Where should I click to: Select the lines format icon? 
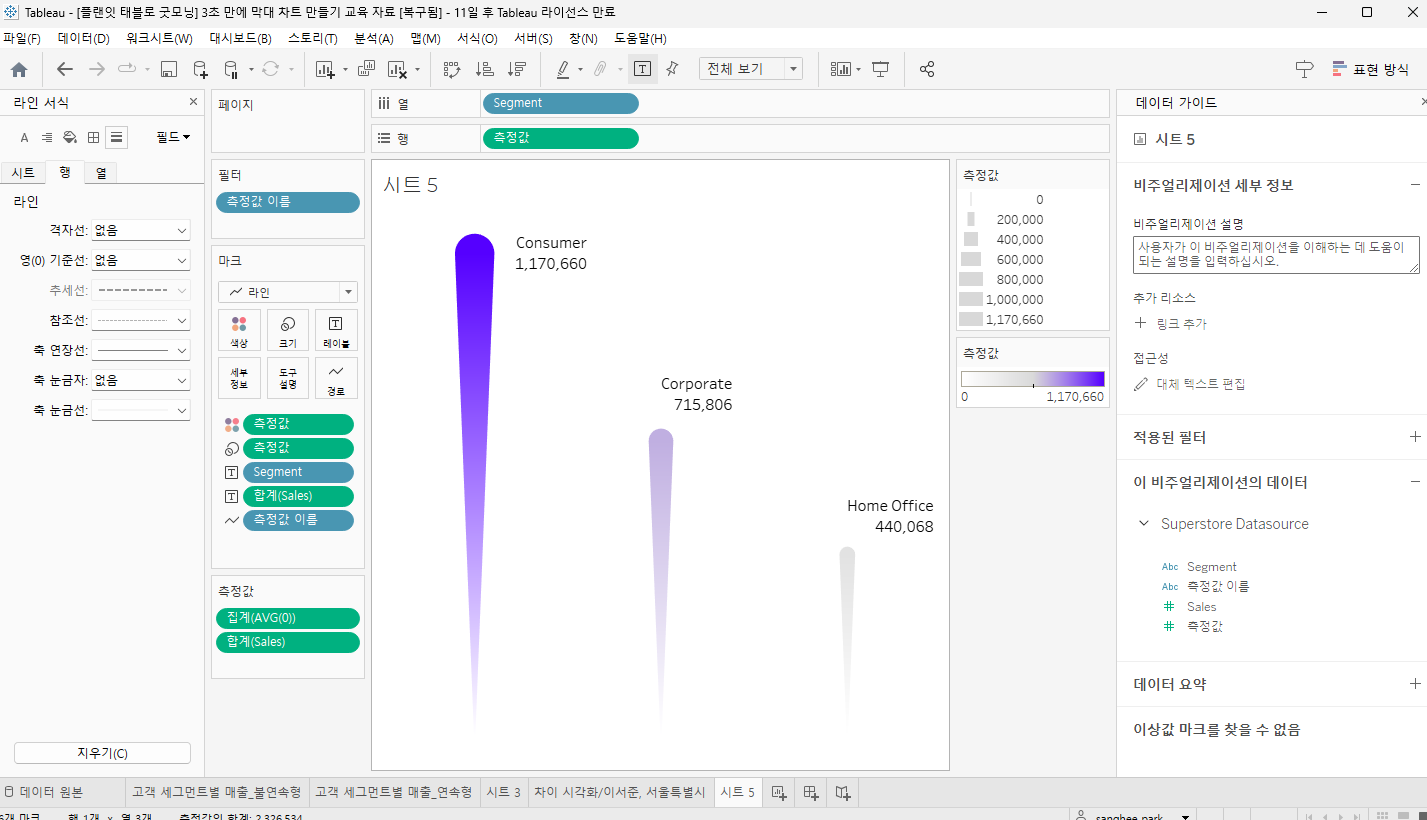click(117, 137)
